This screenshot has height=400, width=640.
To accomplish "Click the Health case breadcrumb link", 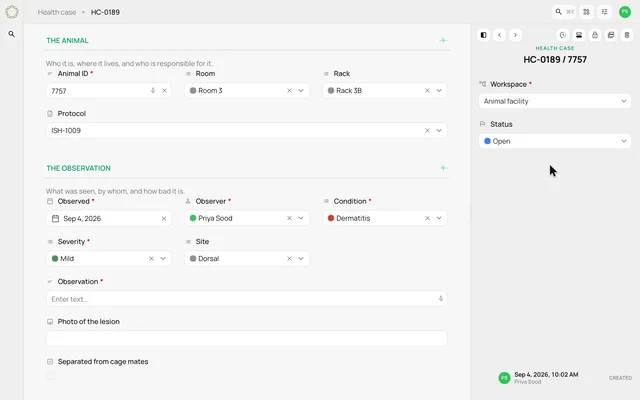I will click(x=57, y=12).
